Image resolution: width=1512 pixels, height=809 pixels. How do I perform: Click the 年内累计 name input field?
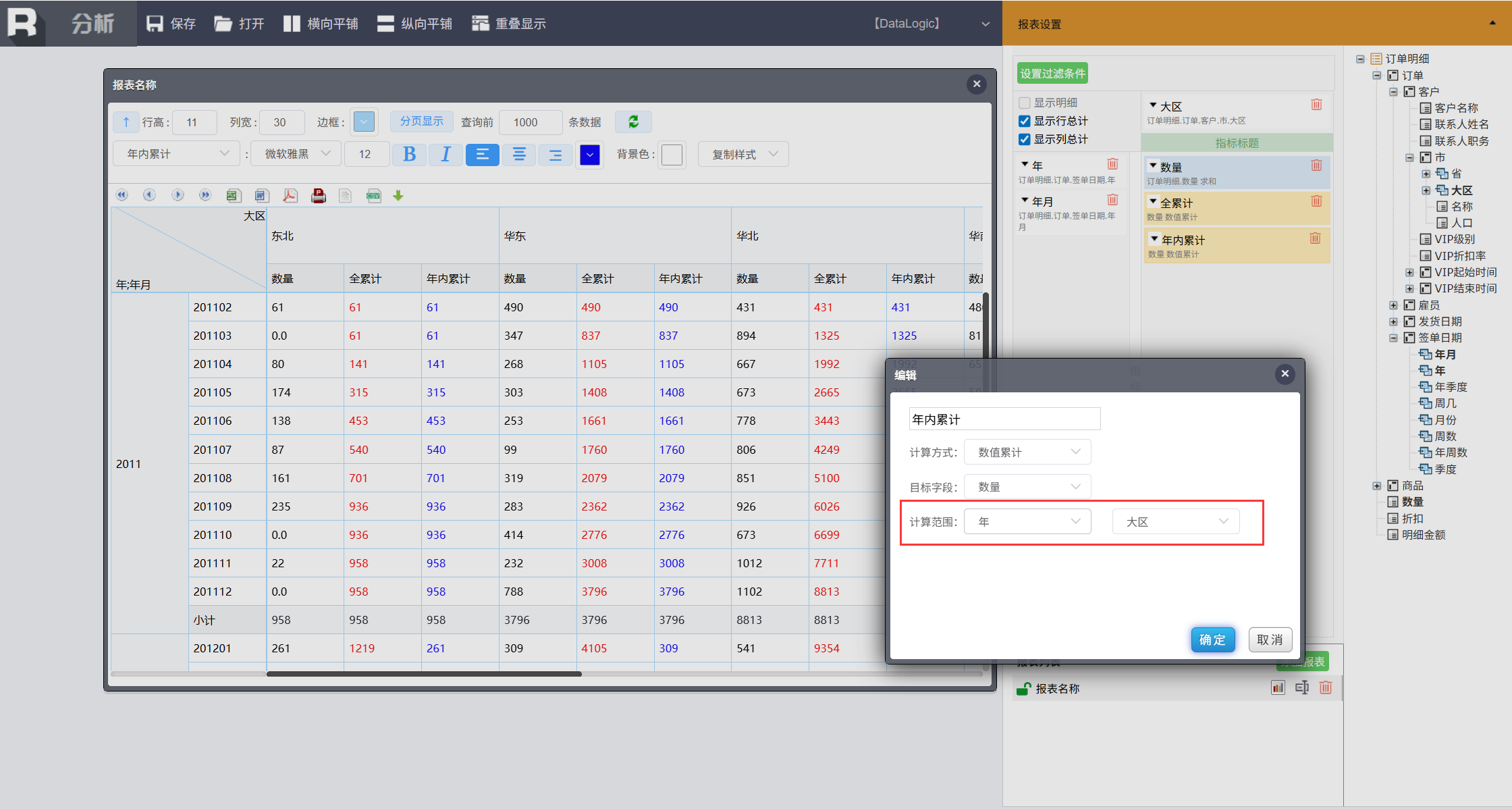(1004, 419)
